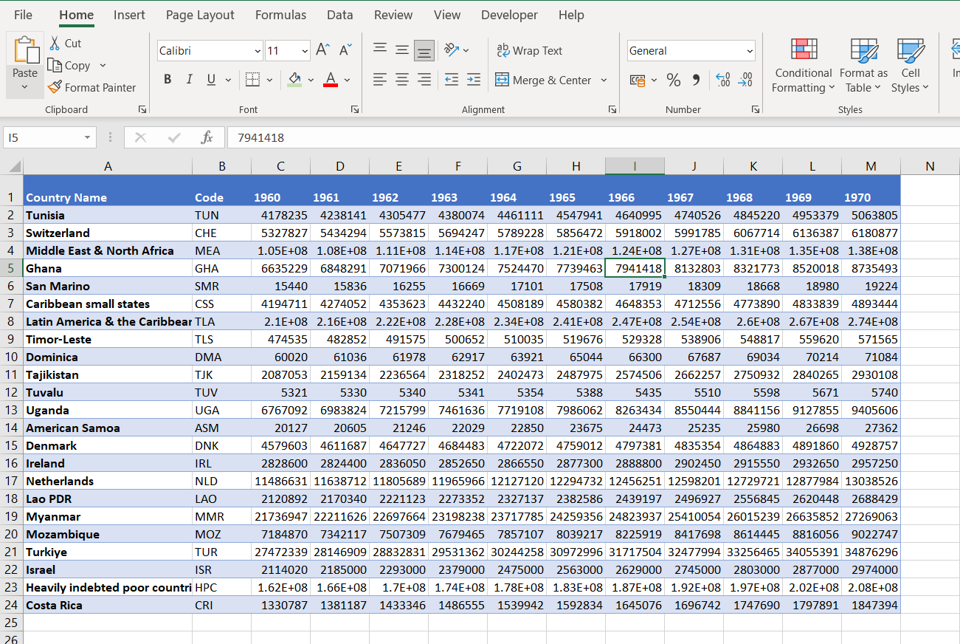Toggle bold formatting
The image size is (960, 644).
coord(167,79)
